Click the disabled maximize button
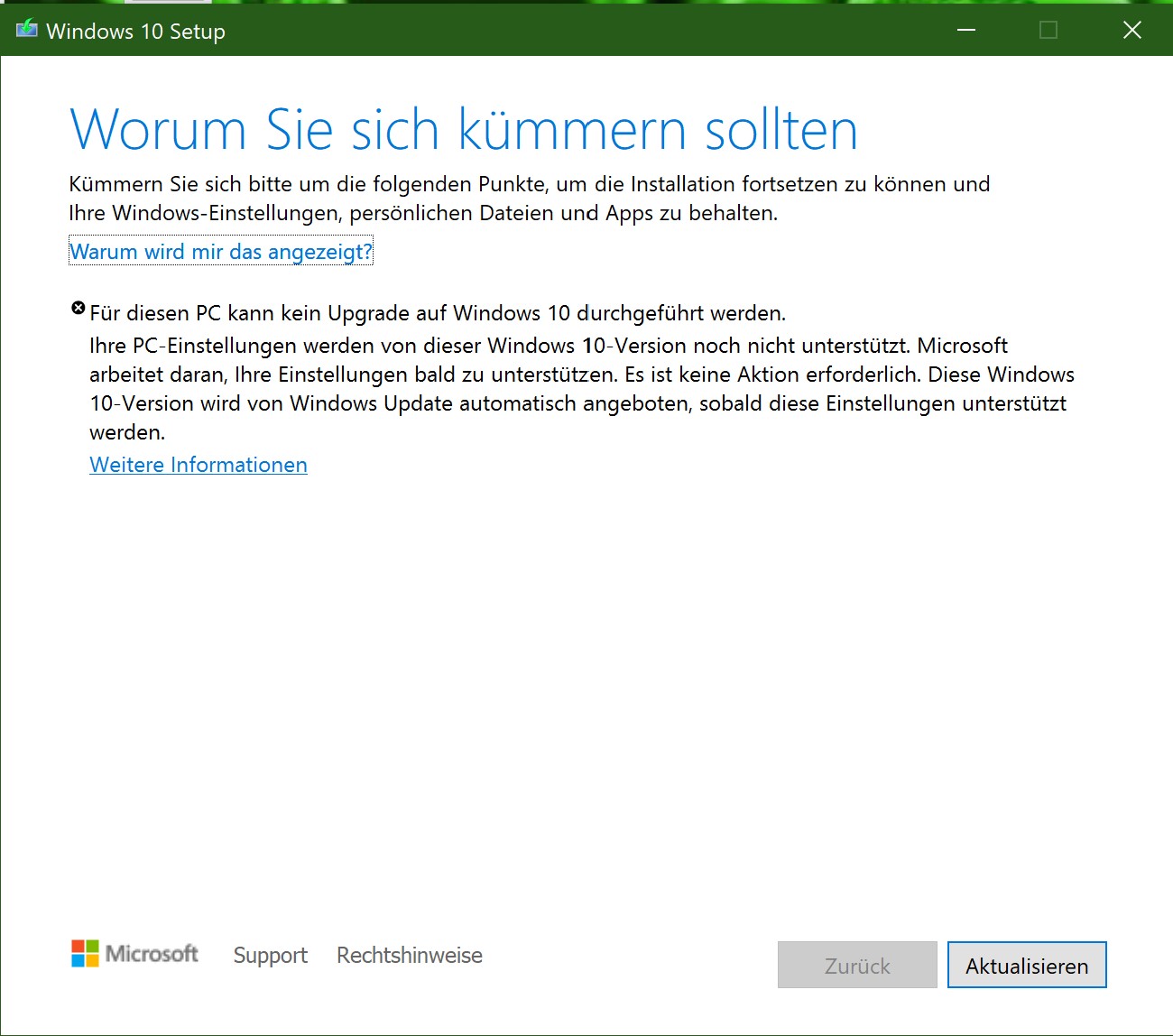This screenshot has height=1036, width=1173. (x=1048, y=30)
